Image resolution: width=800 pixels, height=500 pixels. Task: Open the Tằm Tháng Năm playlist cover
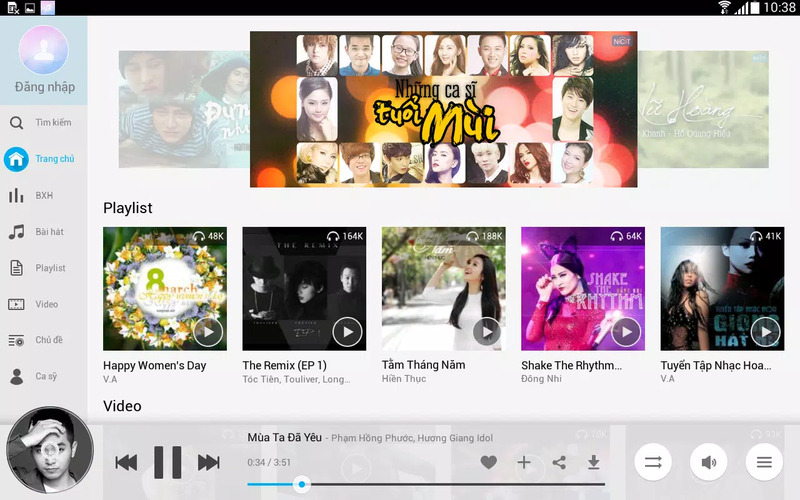(443, 289)
